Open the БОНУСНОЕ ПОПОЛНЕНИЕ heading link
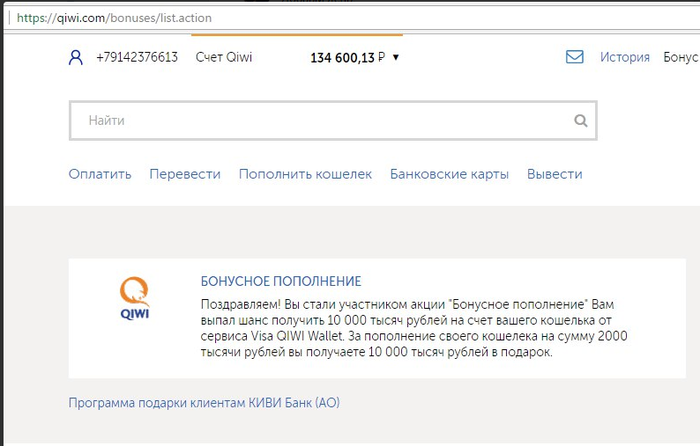Viewport: 700px width, 446px height. pyautogui.click(x=281, y=281)
